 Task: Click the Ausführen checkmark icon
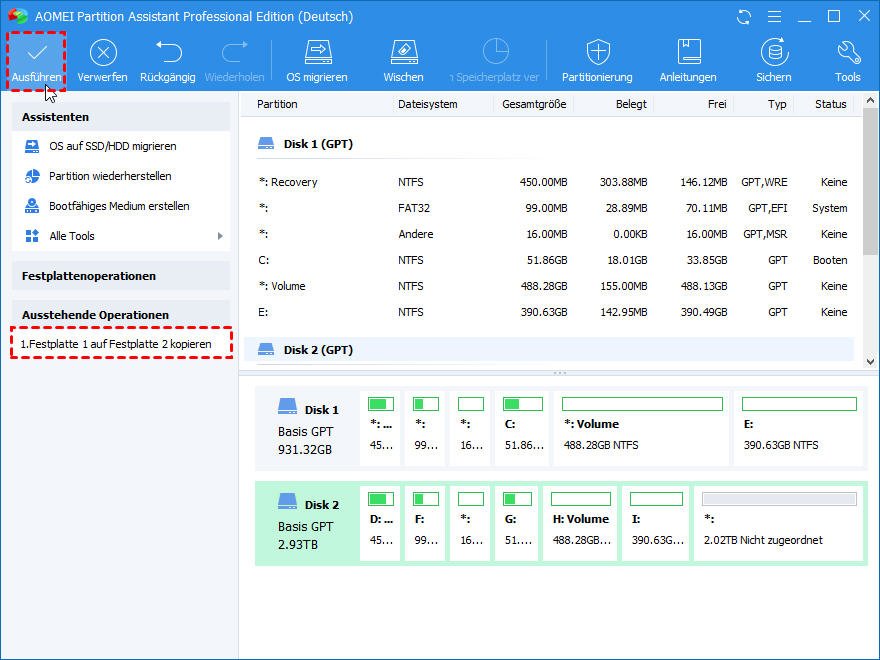(37, 54)
